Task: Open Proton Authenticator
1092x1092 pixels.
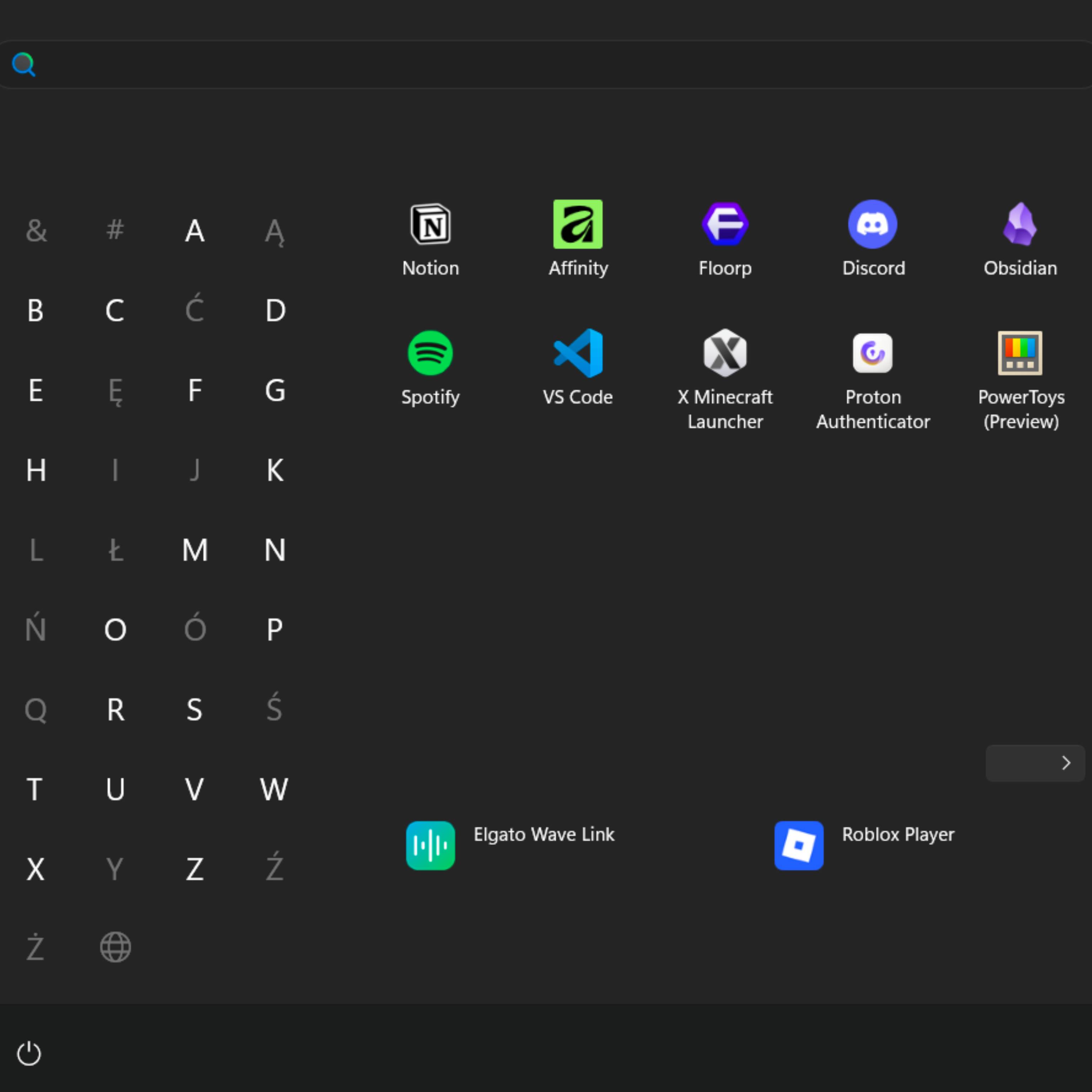Action: click(873, 353)
